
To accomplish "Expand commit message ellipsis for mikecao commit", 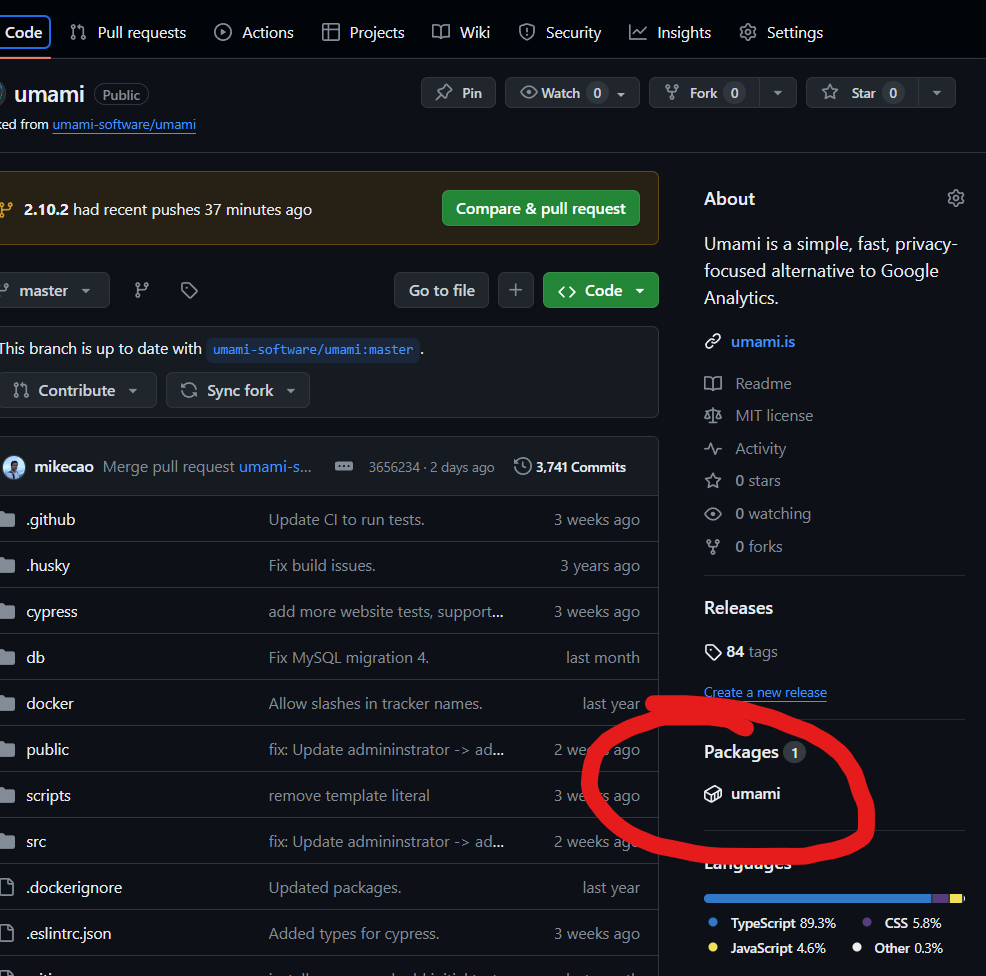I will [x=344, y=467].
